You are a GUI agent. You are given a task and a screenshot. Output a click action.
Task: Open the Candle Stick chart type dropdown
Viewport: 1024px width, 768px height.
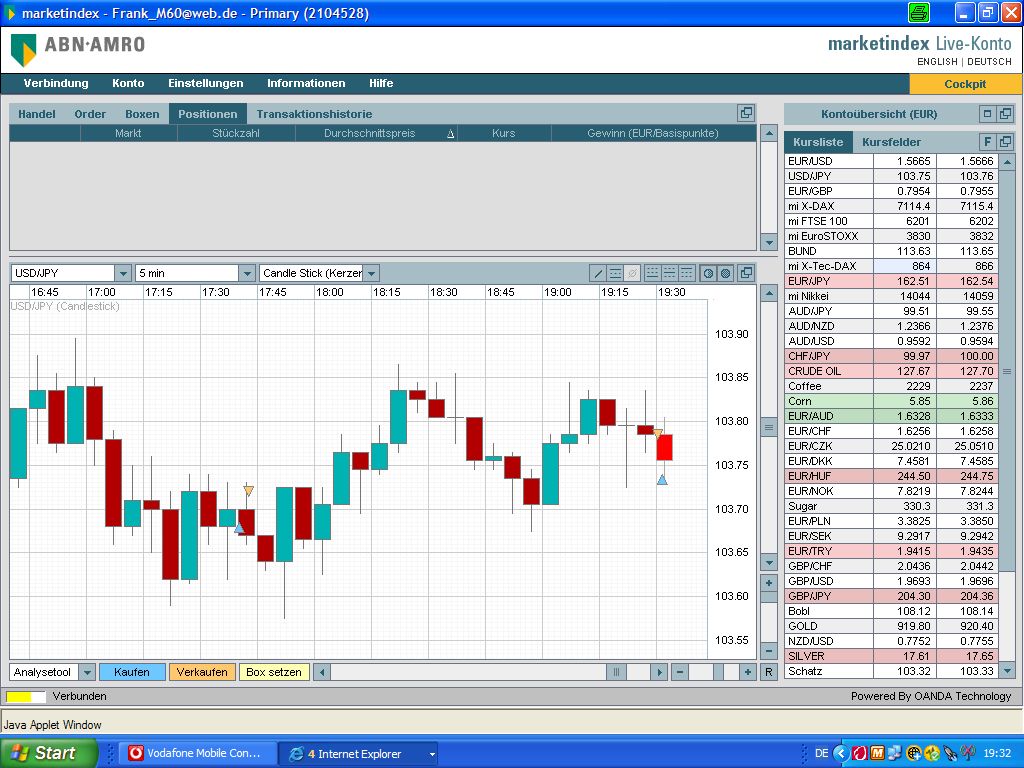coord(371,273)
